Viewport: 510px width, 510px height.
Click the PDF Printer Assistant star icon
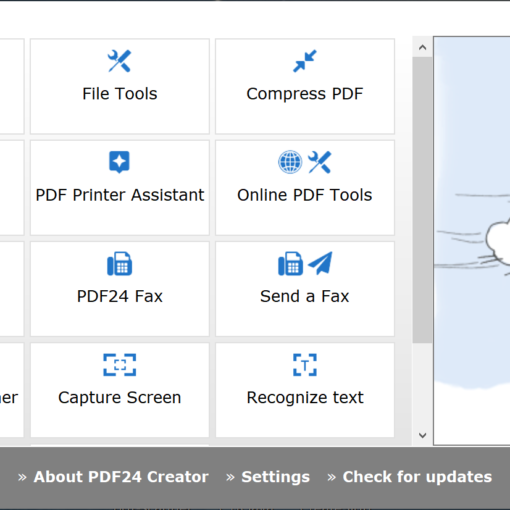[119, 162]
